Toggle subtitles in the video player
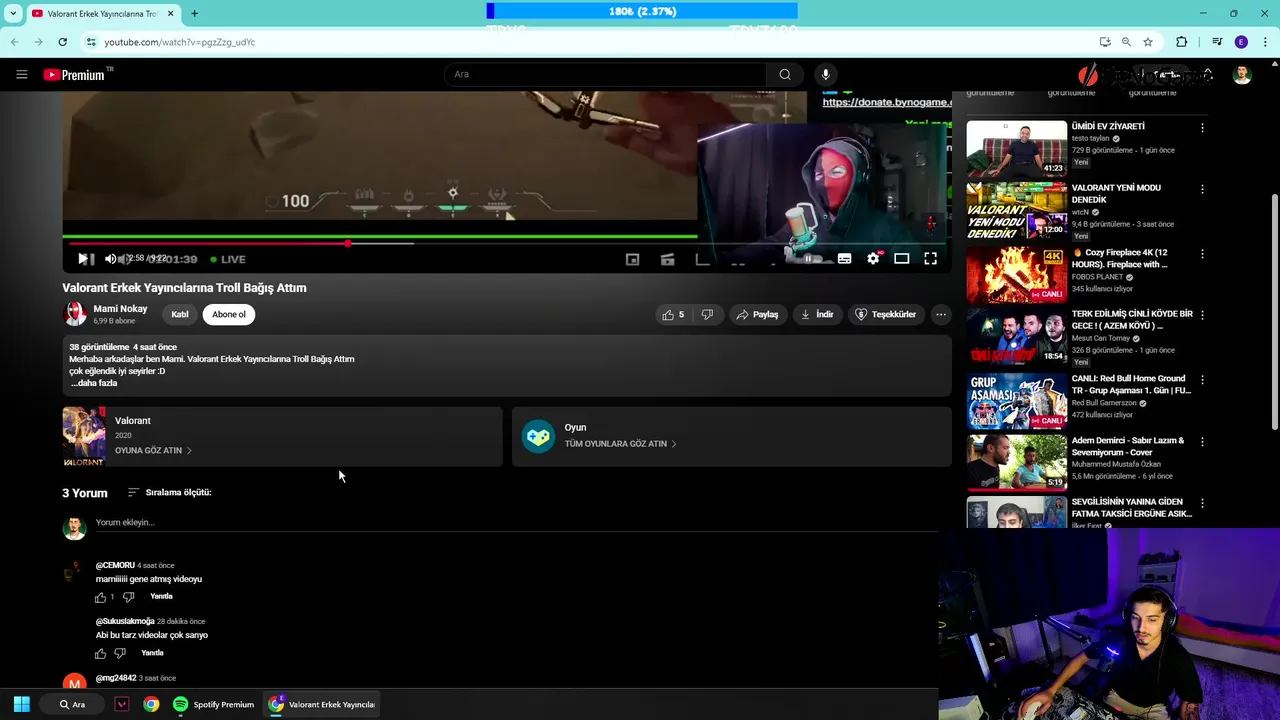This screenshot has width=1280, height=720. [x=844, y=259]
